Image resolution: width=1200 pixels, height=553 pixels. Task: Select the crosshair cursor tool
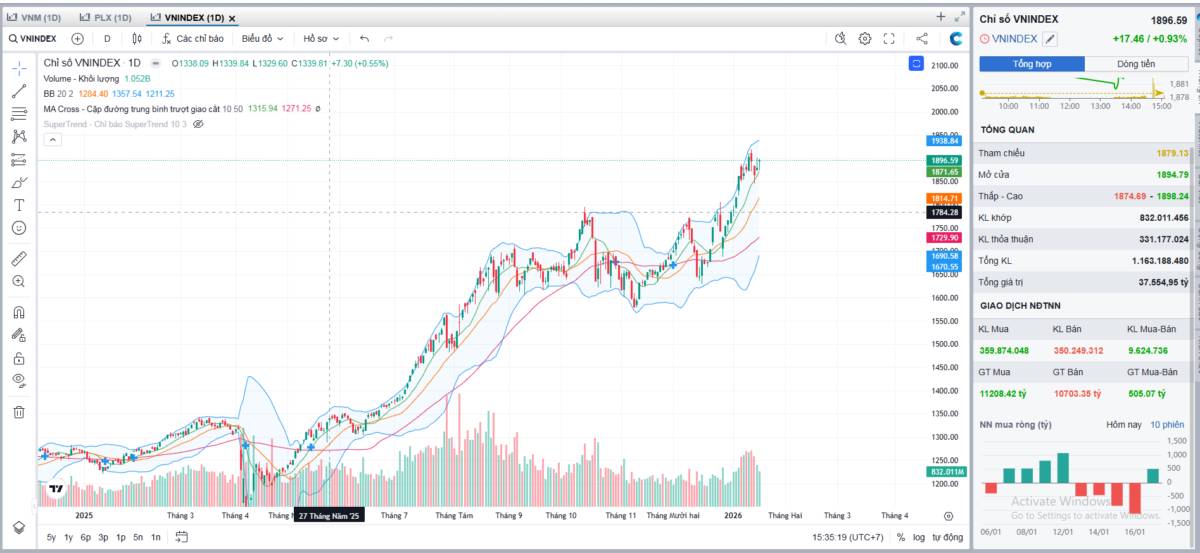pyautogui.click(x=19, y=68)
